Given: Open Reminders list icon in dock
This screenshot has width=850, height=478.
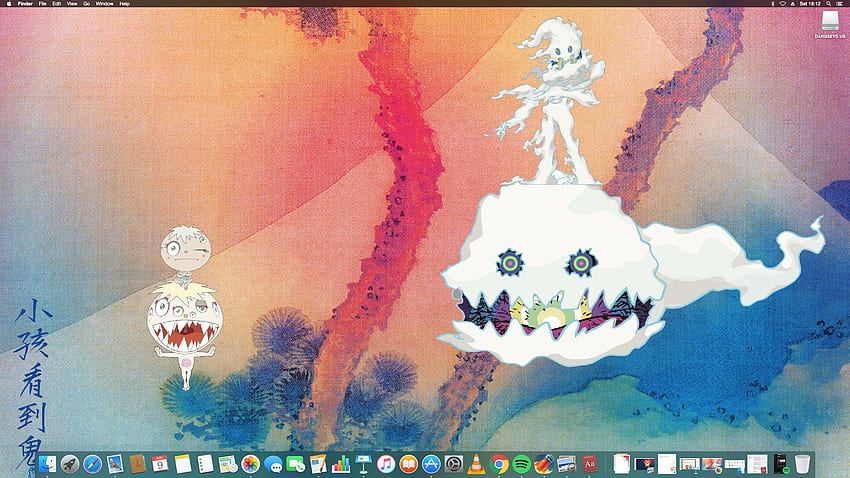Looking at the screenshot, I should click(205, 464).
